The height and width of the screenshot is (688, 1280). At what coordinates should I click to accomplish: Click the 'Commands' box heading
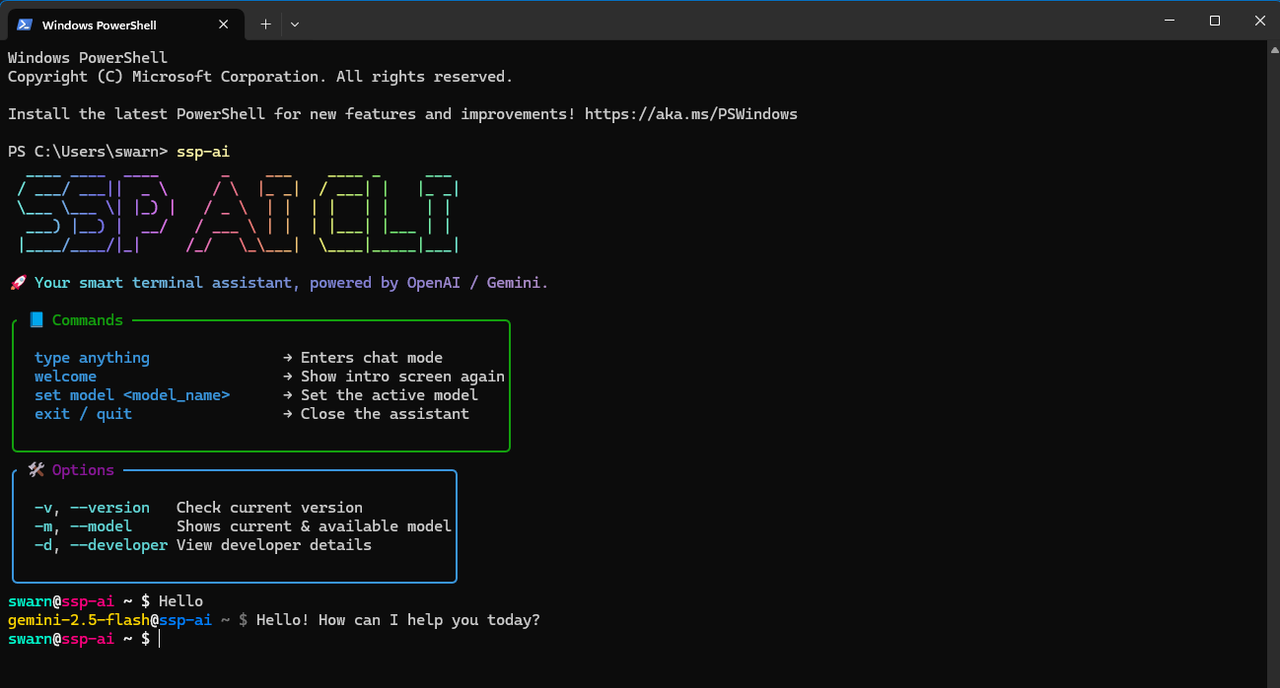(x=88, y=320)
